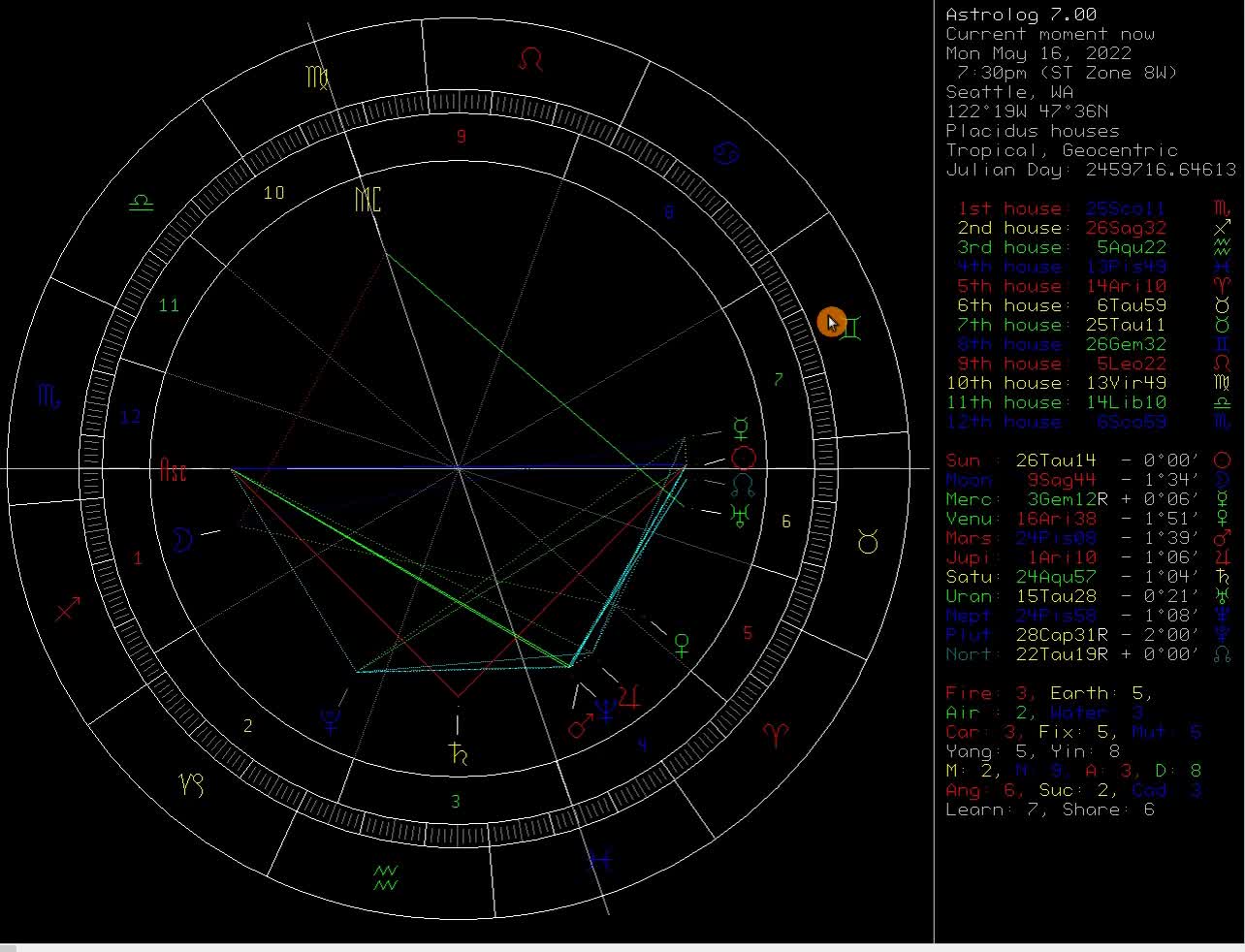
Task: Click the Ascendant 'Asc' marker
Action: tap(173, 471)
